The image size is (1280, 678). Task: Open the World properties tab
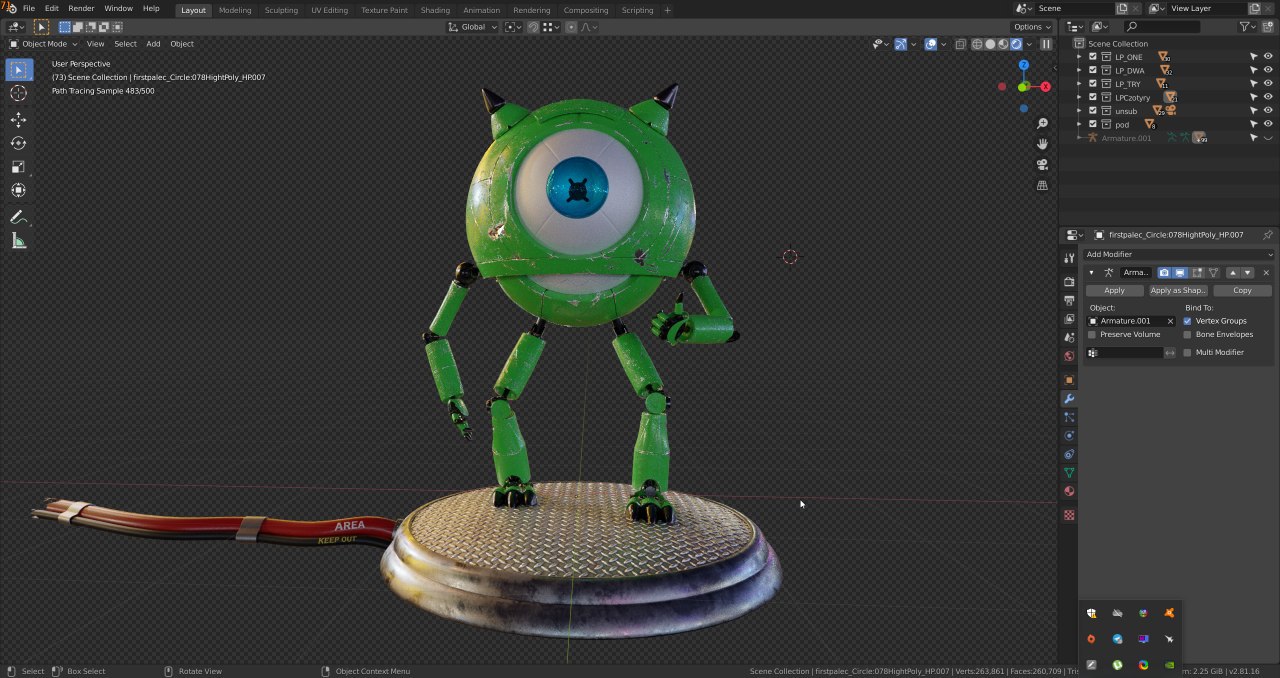[x=1069, y=356]
